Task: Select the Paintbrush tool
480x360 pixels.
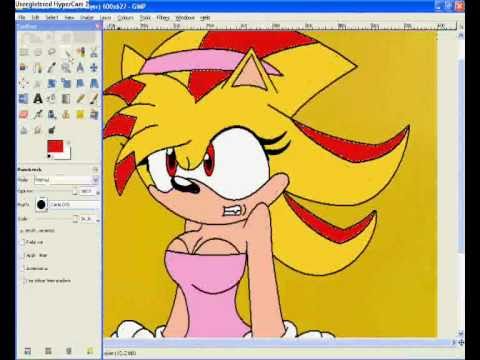Action: (94, 99)
